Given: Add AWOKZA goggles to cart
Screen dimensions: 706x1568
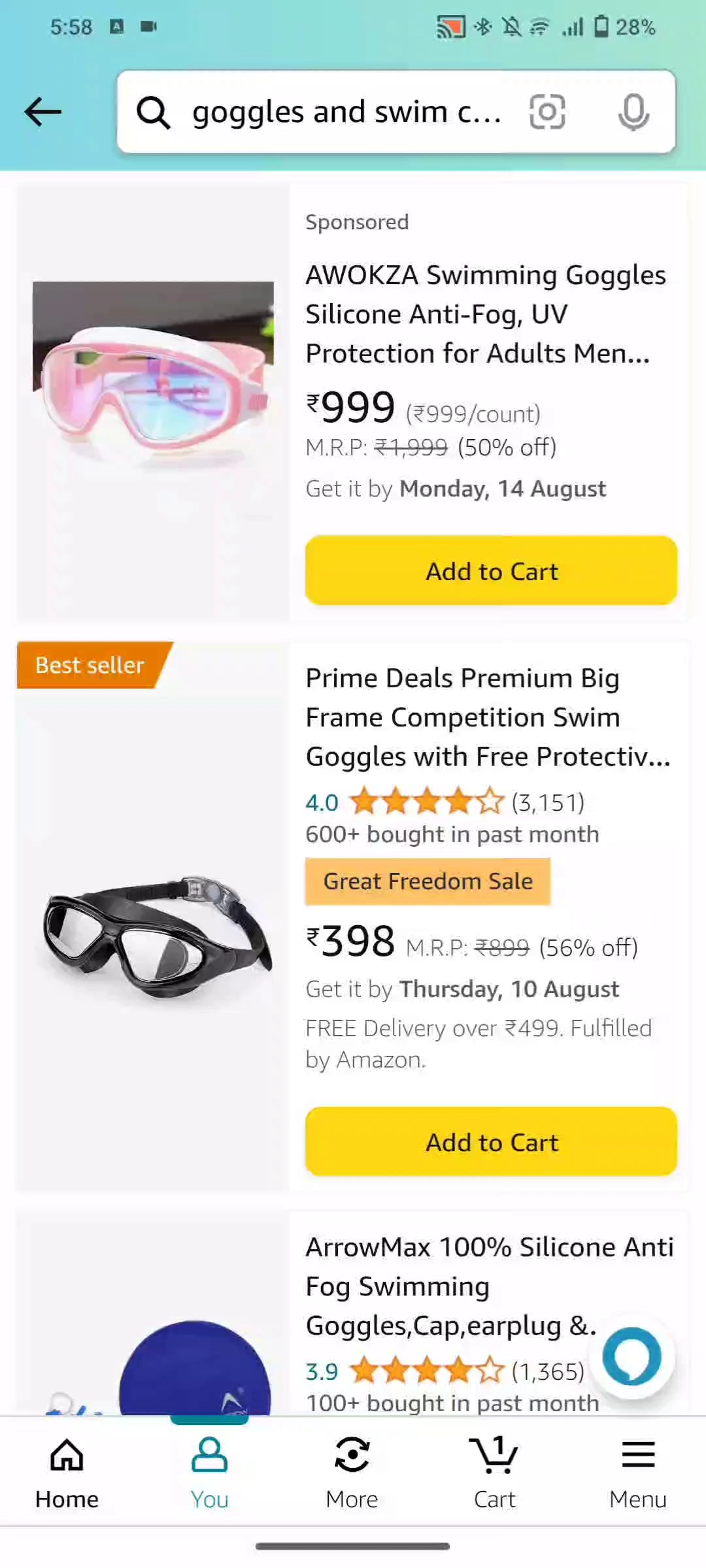Looking at the screenshot, I should pyautogui.click(x=491, y=571).
